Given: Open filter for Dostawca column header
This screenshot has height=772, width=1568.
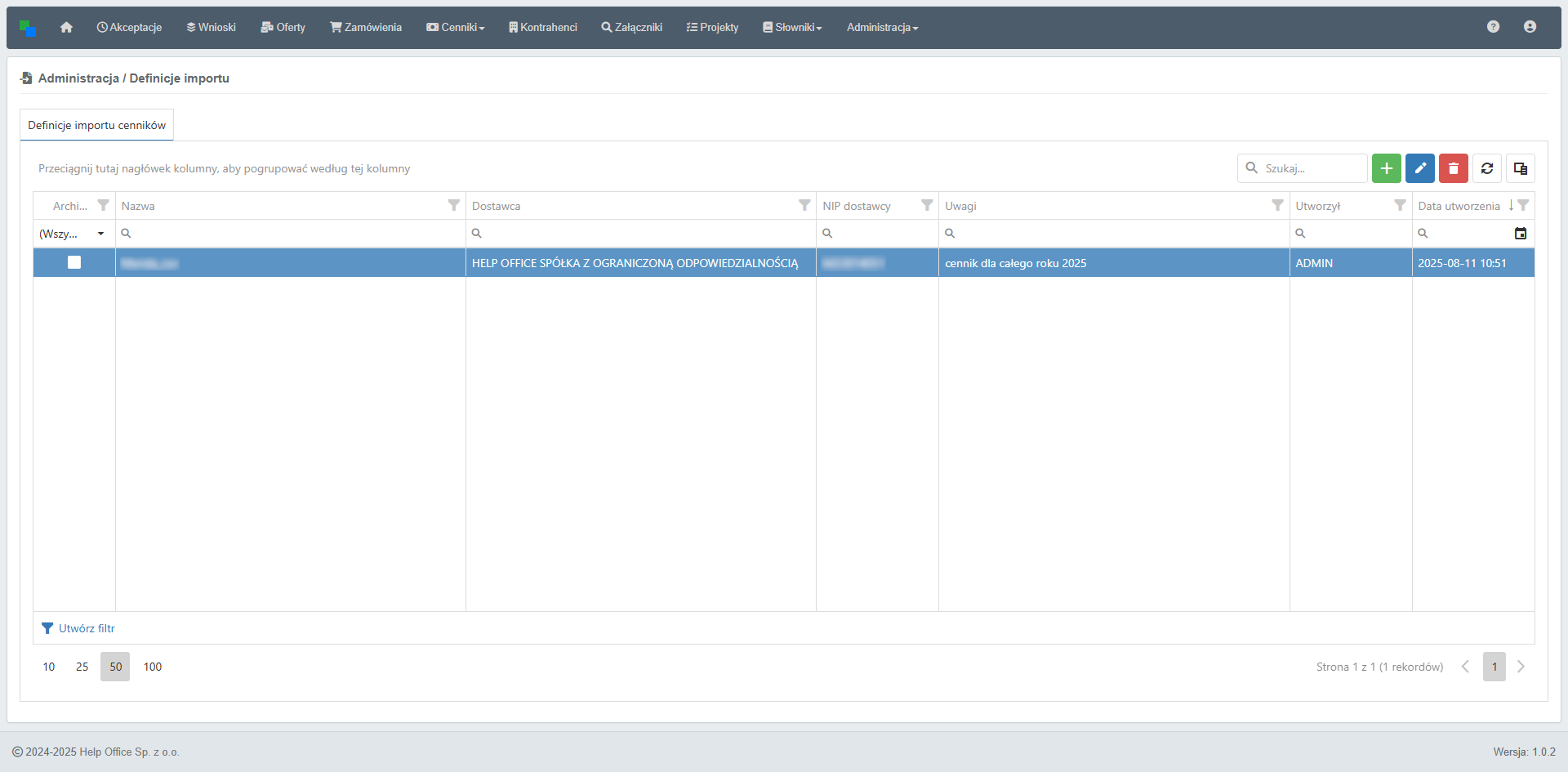Looking at the screenshot, I should [x=804, y=206].
